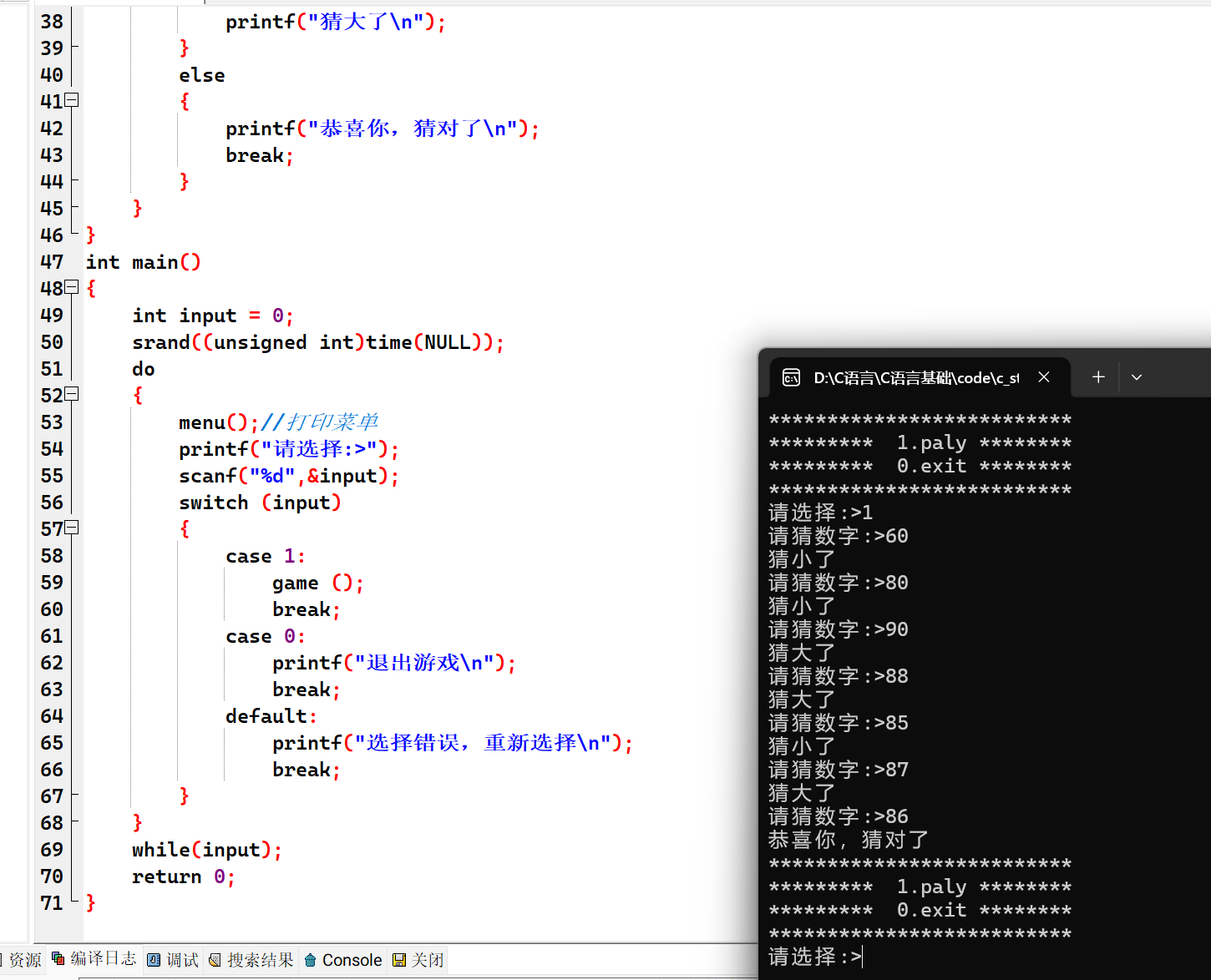Open the terminal new-tab dropdown chevron

coord(1137,377)
